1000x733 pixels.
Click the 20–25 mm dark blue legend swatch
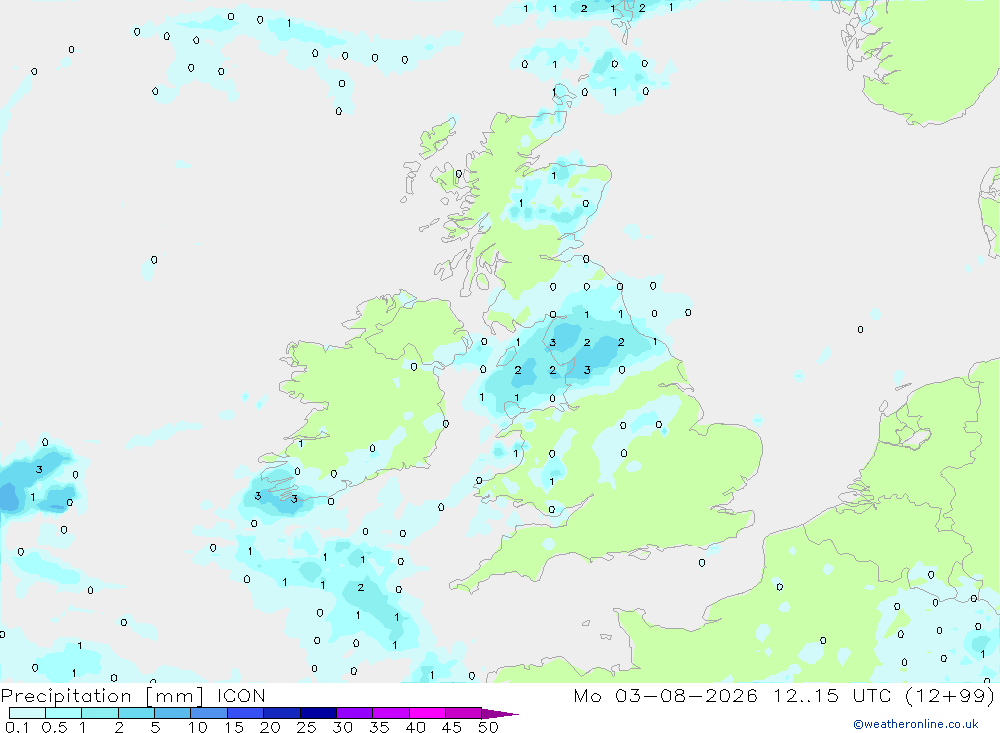tap(282, 713)
